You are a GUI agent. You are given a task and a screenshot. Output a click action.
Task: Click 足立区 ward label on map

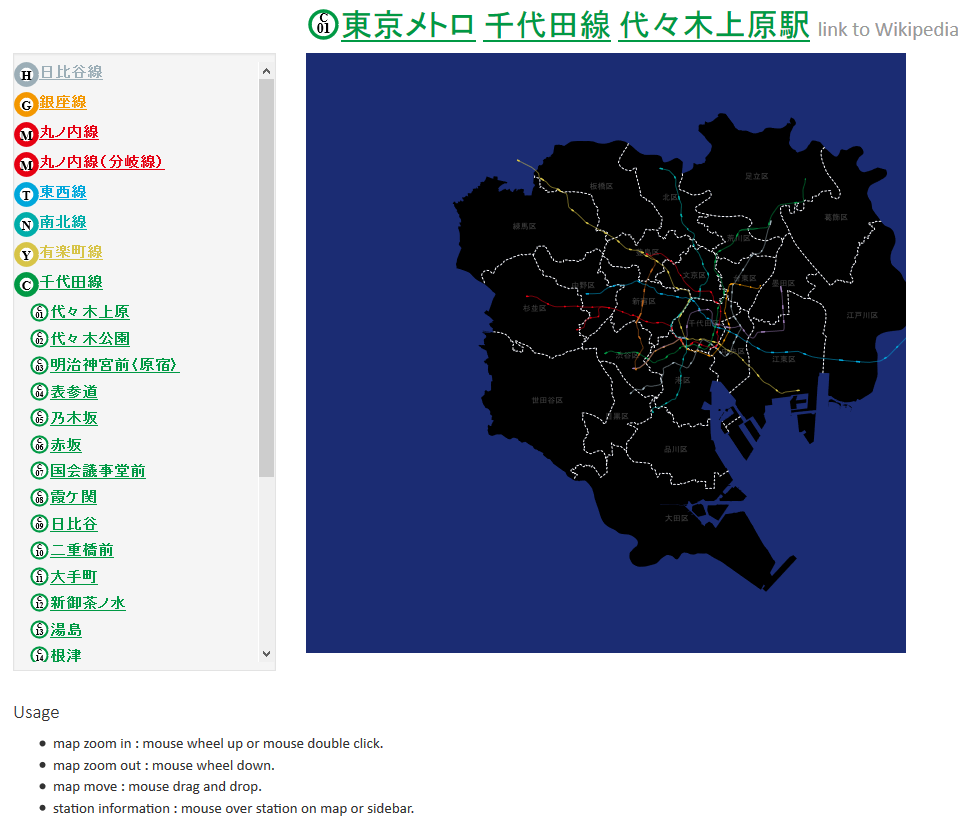tap(756, 176)
